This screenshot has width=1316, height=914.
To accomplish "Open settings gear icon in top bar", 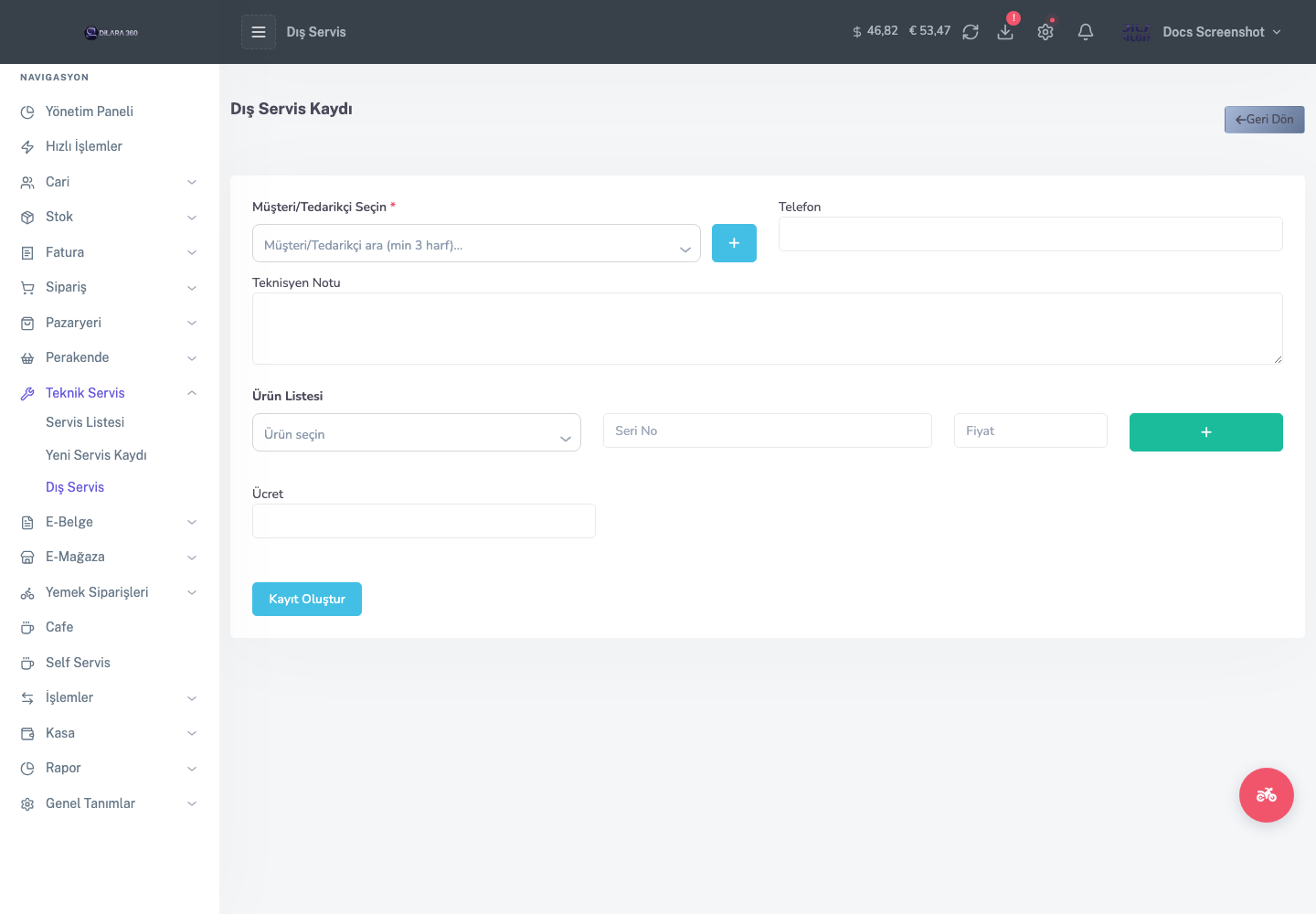I will point(1045,32).
